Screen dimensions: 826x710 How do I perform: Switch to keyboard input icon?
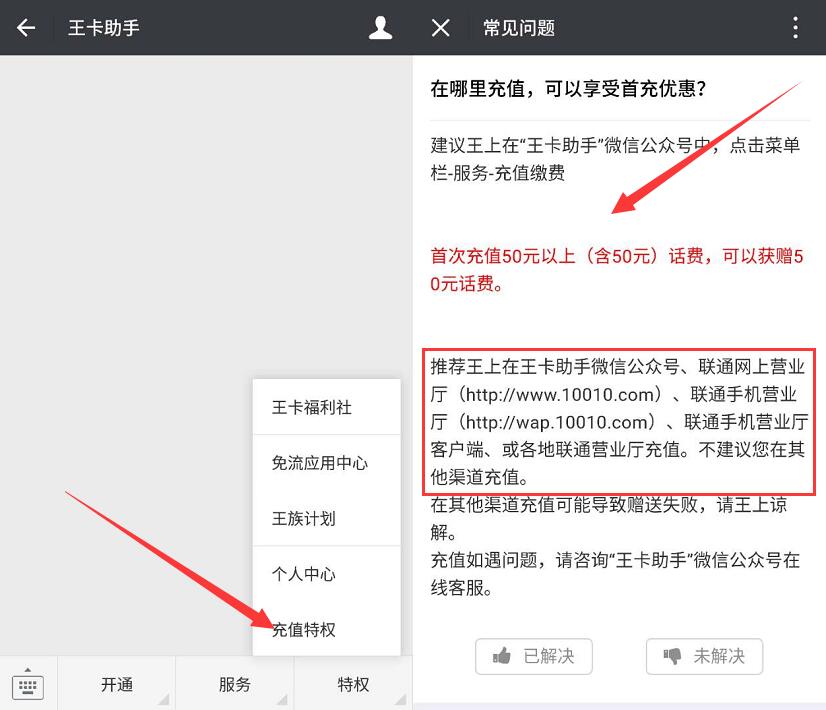(27, 685)
